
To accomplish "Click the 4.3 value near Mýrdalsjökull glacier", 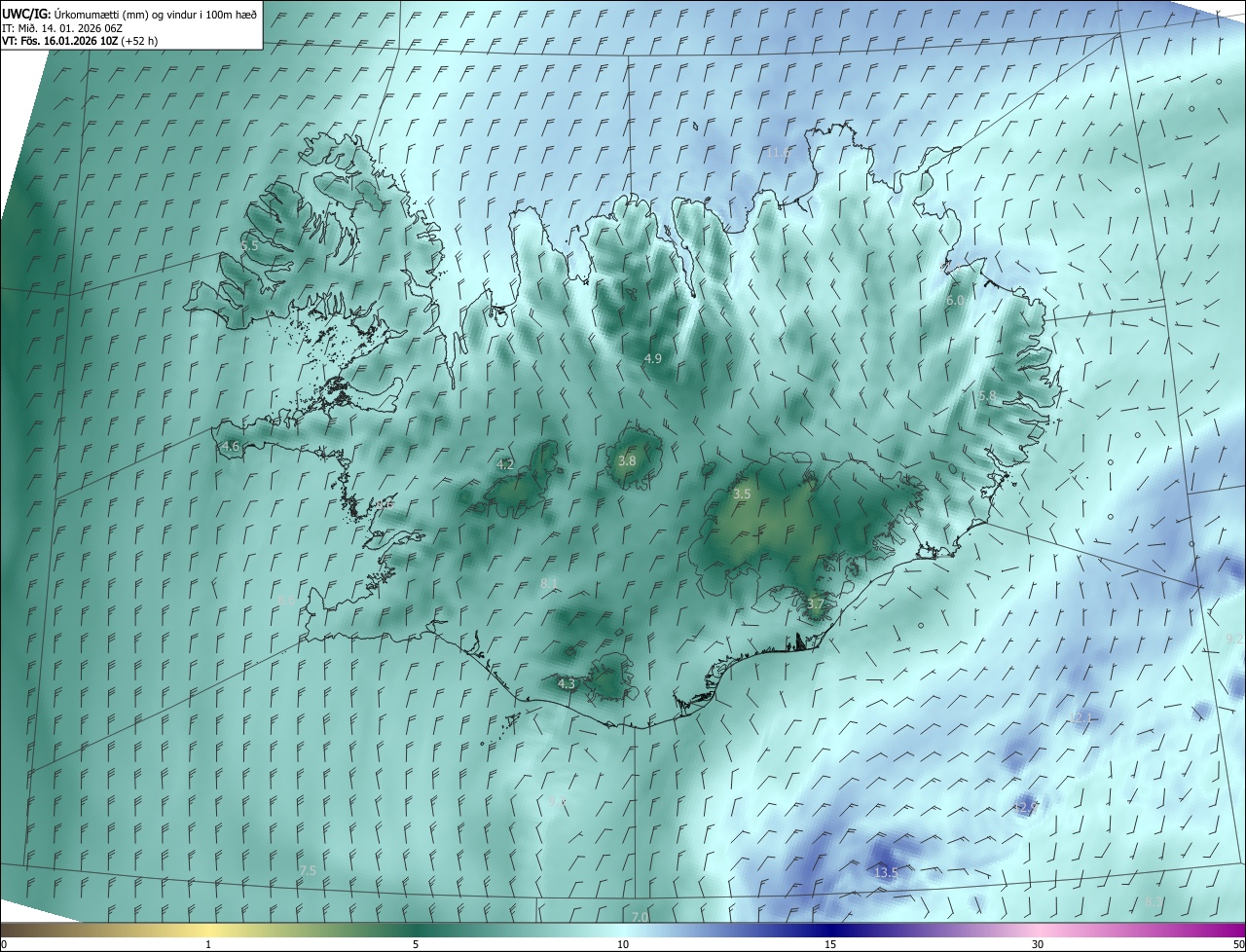I will (x=567, y=683).
